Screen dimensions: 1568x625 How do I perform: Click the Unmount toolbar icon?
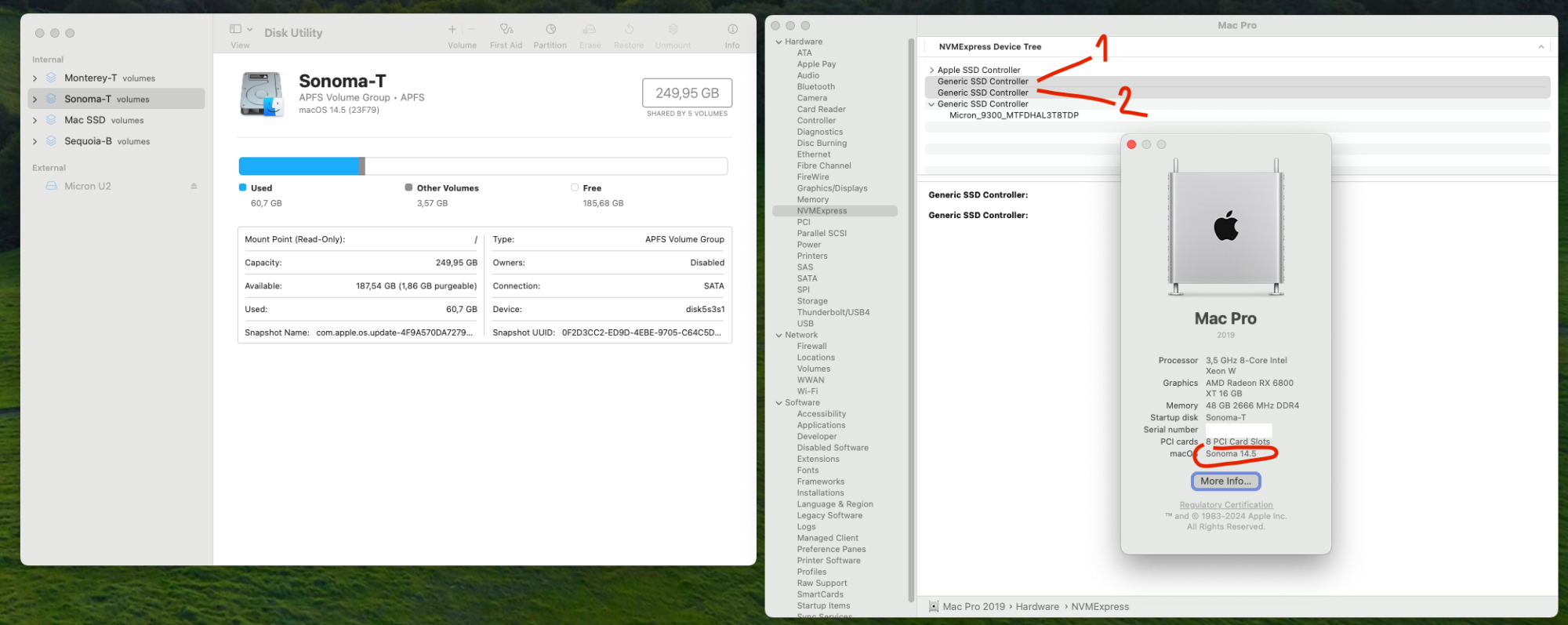(673, 29)
